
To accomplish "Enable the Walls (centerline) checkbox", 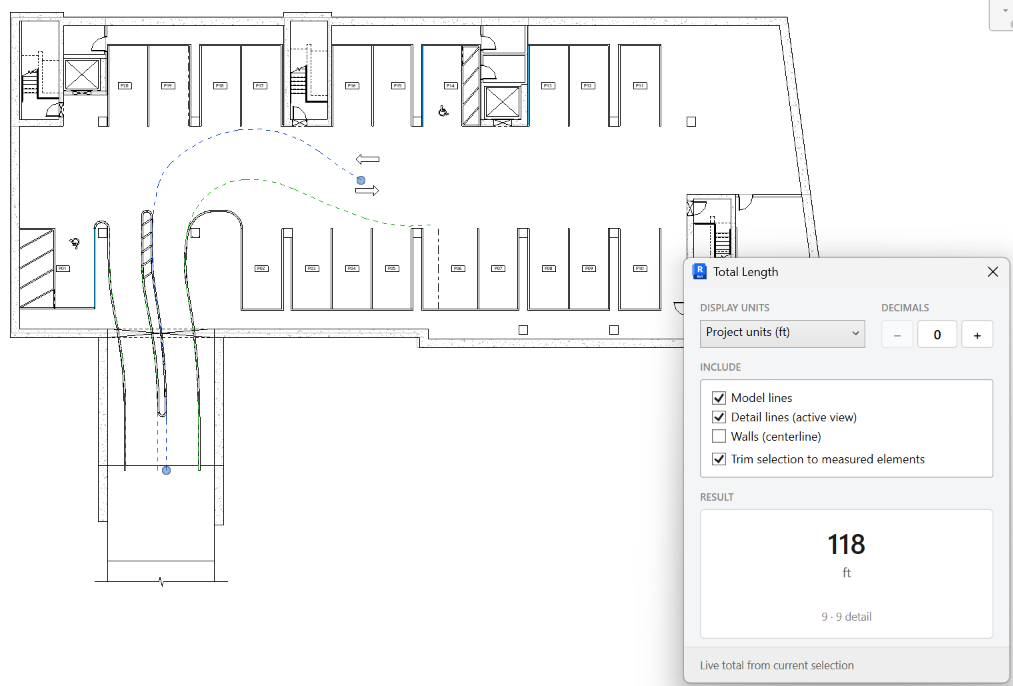I will tap(718, 437).
